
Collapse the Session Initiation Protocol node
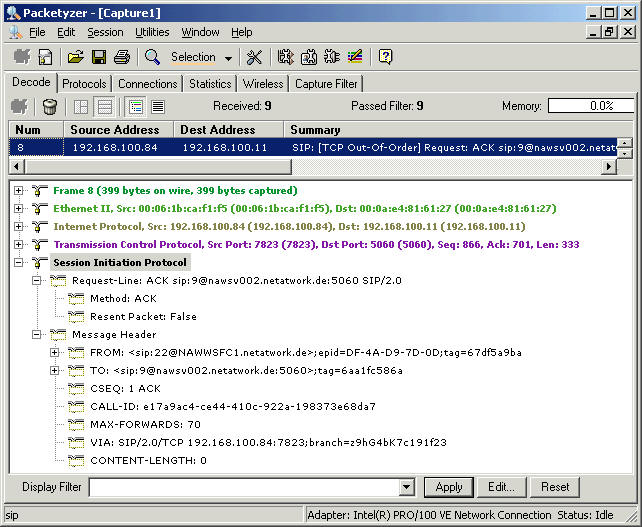click(x=18, y=262)
